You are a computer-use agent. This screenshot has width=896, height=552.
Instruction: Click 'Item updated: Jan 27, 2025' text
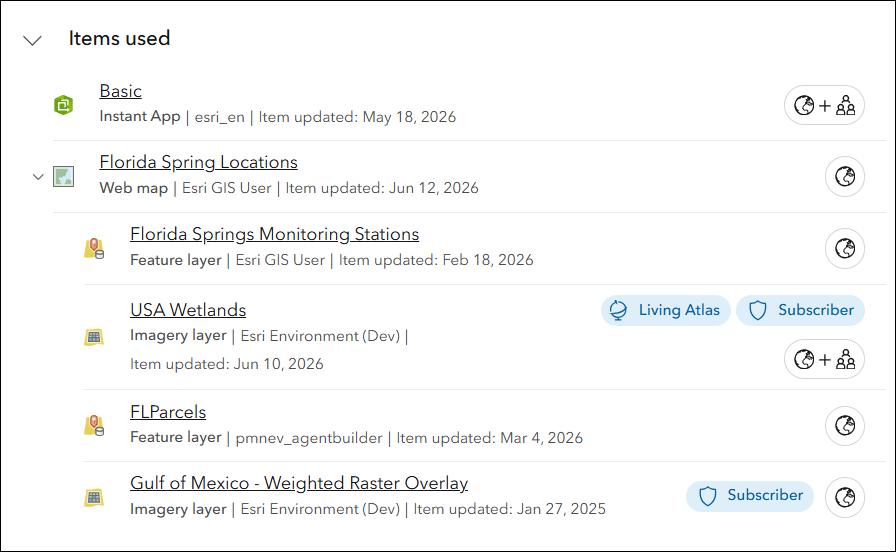509,509
